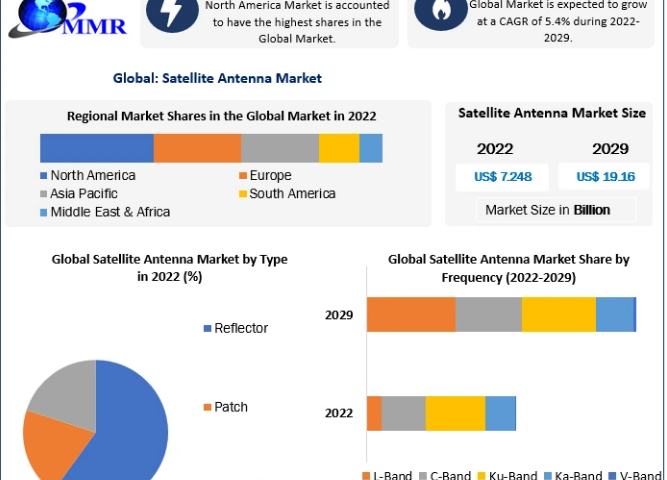Click the V-Band legend entry
Image resolution: width=667 pixels, height=480 pixels.
(635, 475)
